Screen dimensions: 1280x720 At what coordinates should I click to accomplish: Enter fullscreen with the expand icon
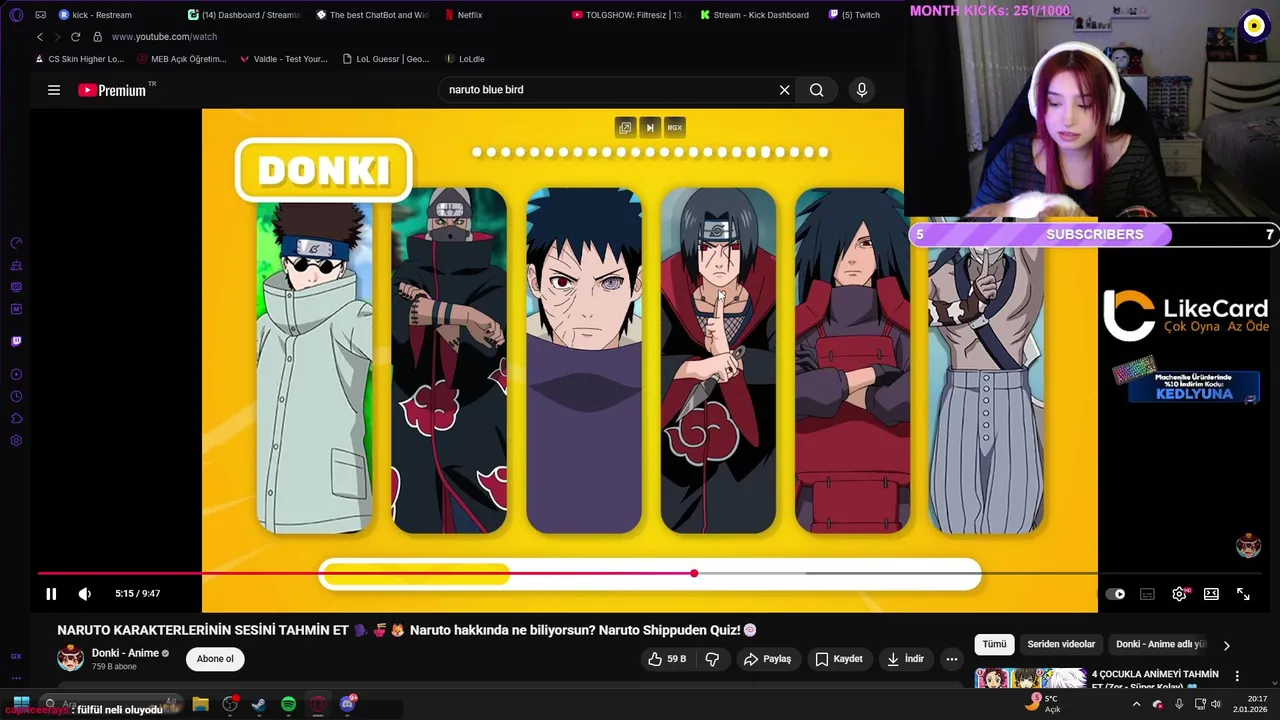[x=1243, y=594]
